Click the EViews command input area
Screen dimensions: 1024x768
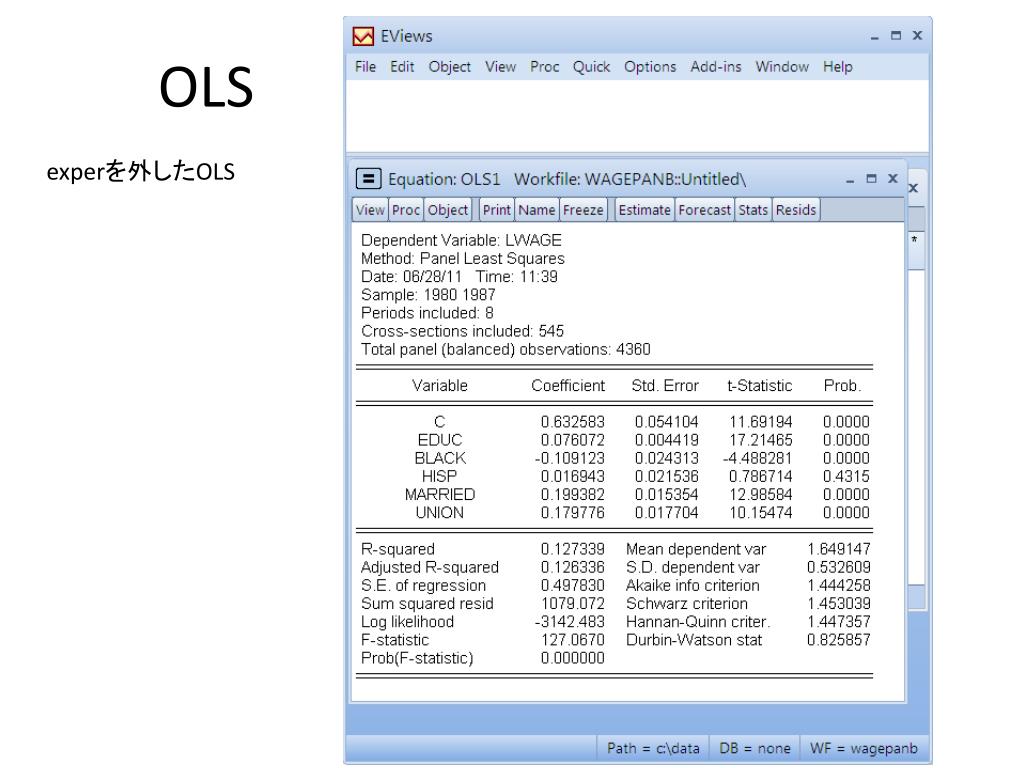(x=637, y=116)
